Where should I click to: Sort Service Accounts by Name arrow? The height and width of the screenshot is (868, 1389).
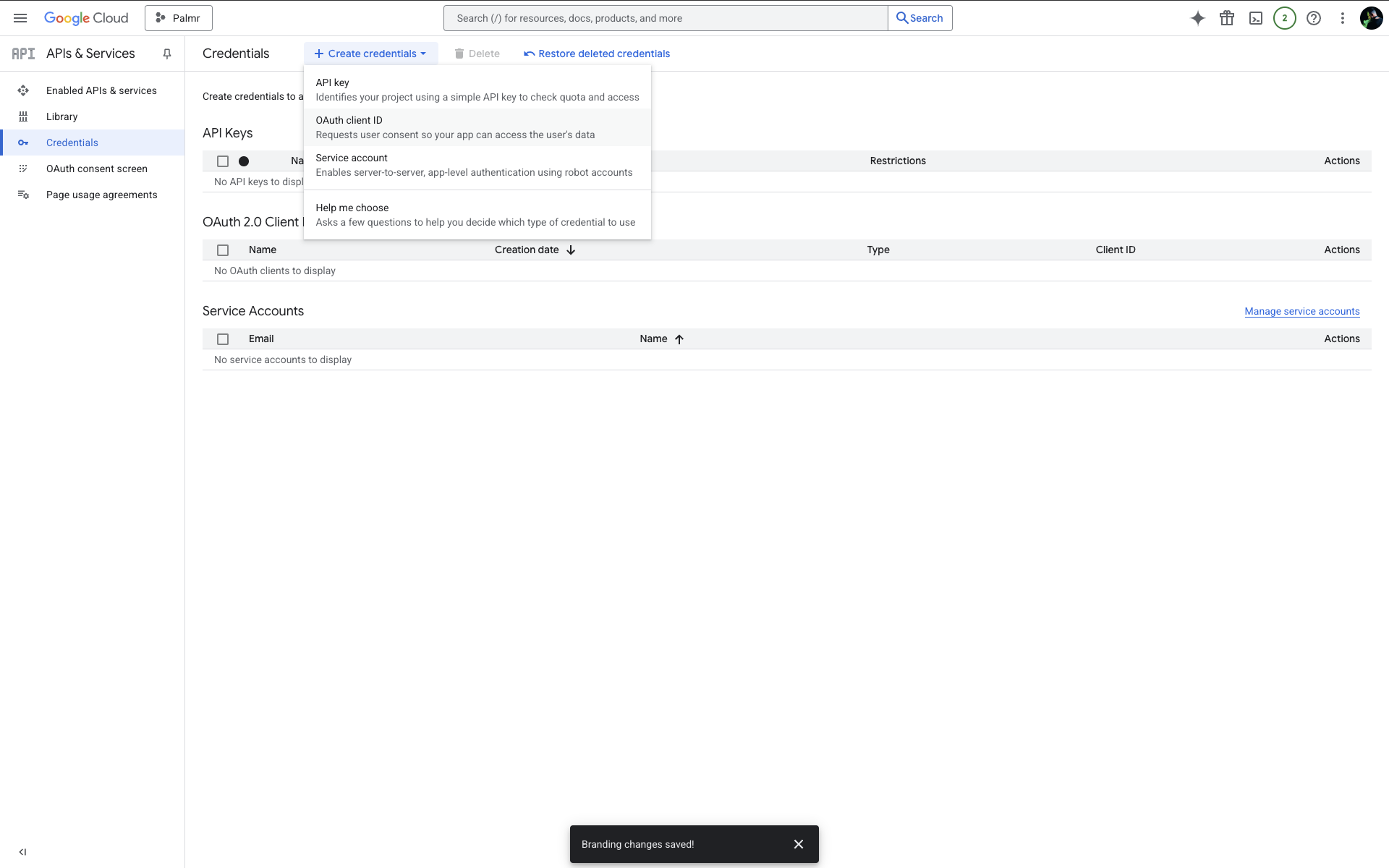point(679,339)
